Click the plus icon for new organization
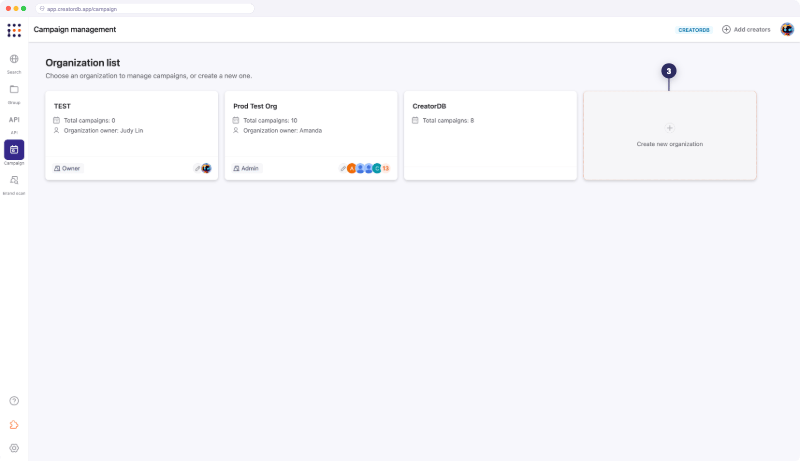Screen dimensions: 800x461 tap(669, 128)
